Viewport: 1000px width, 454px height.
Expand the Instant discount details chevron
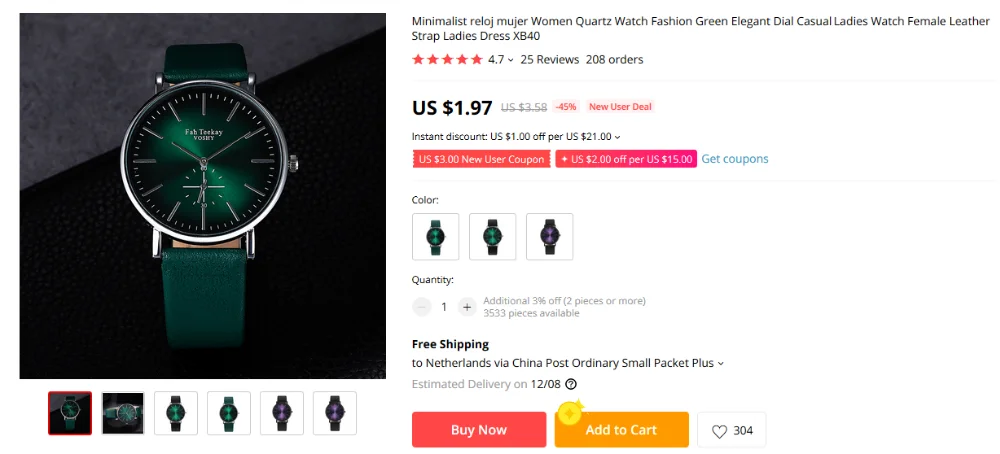click(617, 137)
